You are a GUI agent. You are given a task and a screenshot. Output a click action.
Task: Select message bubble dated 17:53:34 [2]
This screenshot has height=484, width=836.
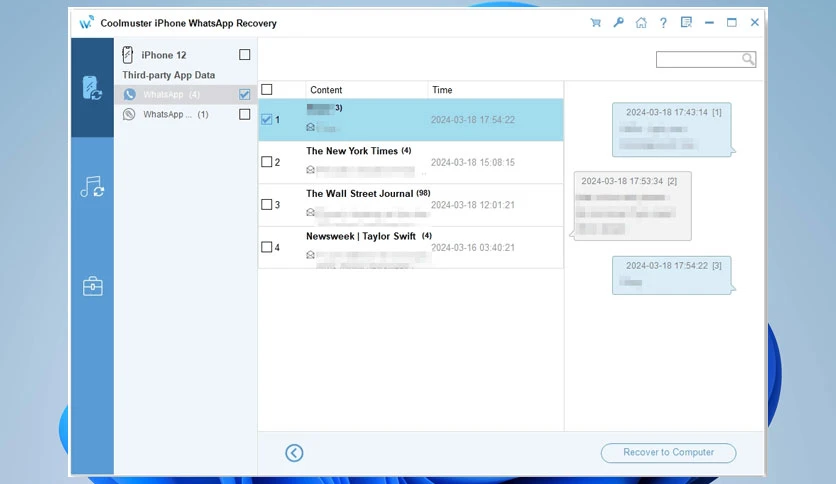[x=632, y=206]
